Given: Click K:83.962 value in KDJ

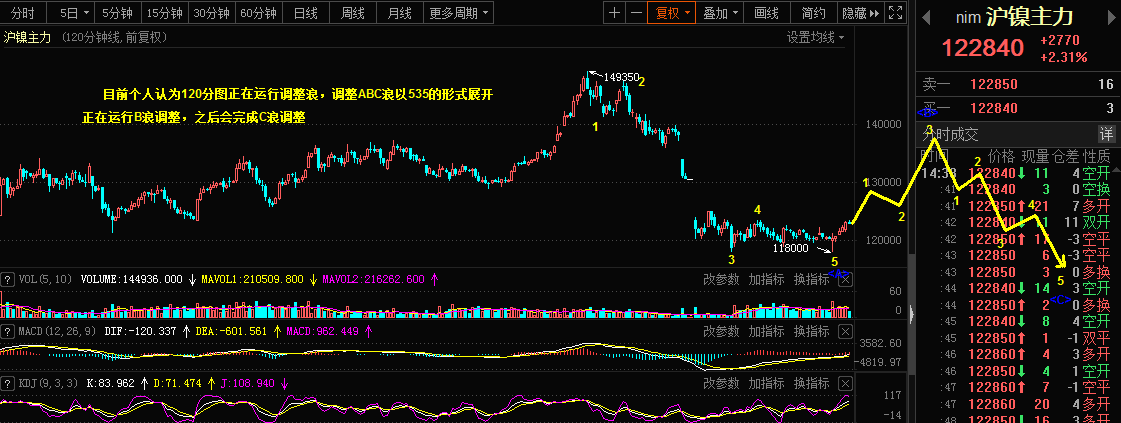Looking at the screenshot, I should coord(110,383).
